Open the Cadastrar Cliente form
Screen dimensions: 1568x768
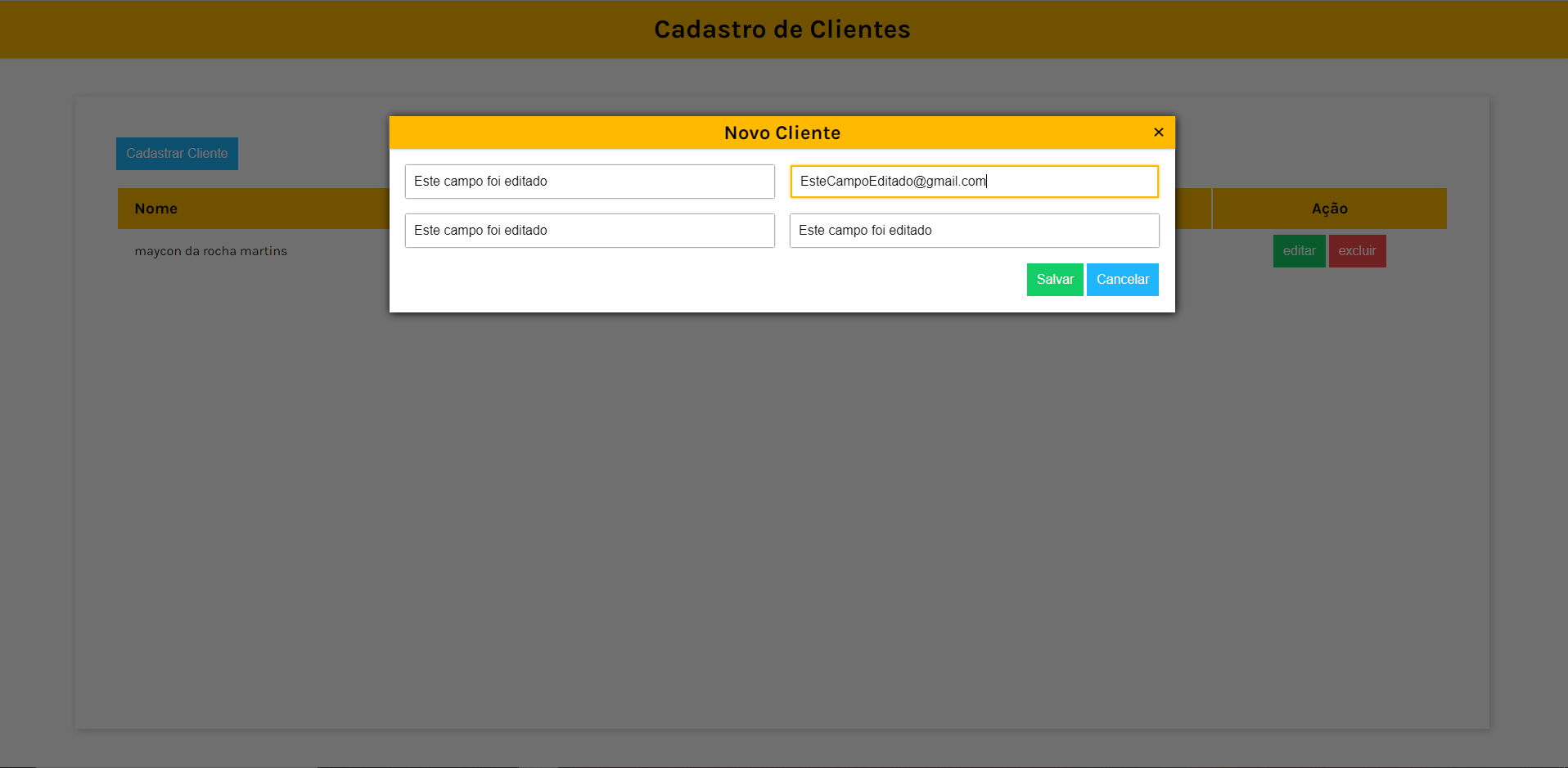pyautogui.click(x=177, y=153)
